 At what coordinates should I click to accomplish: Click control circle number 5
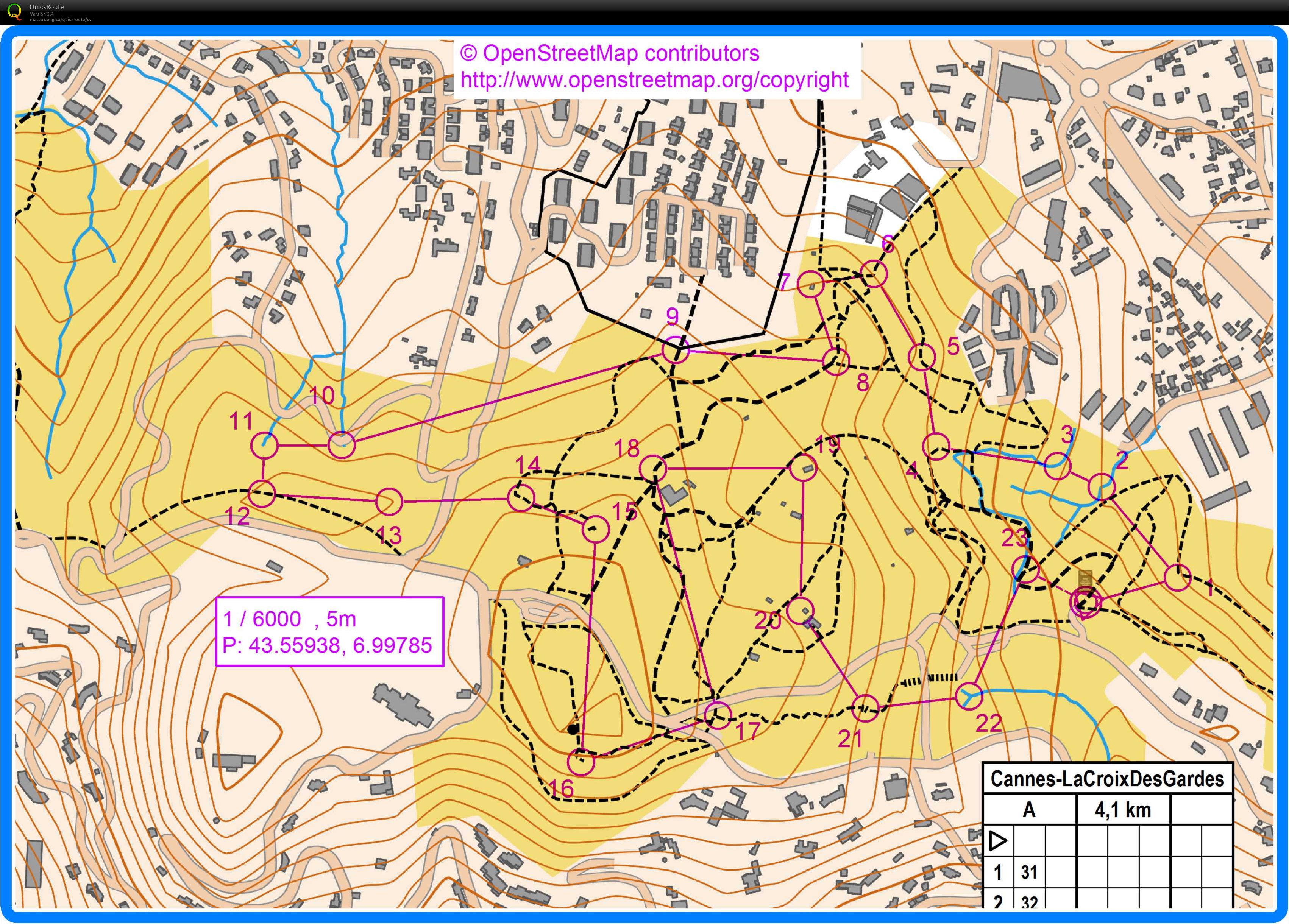pyautogui.click(x=922, y=357)
